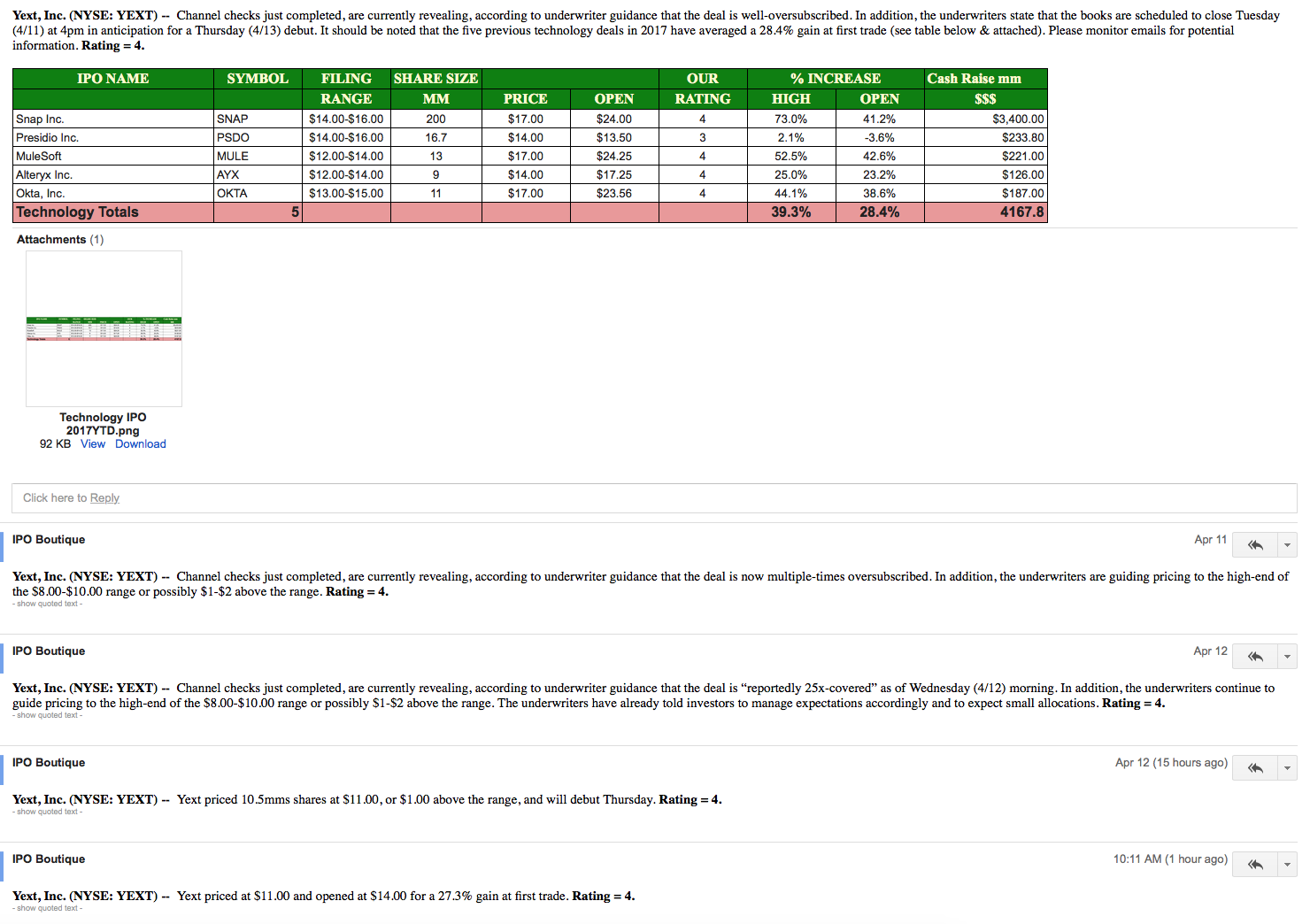Show quoted text in Apr 12 25x-covered message
The image size is (1310, 924).
point(48,715)
